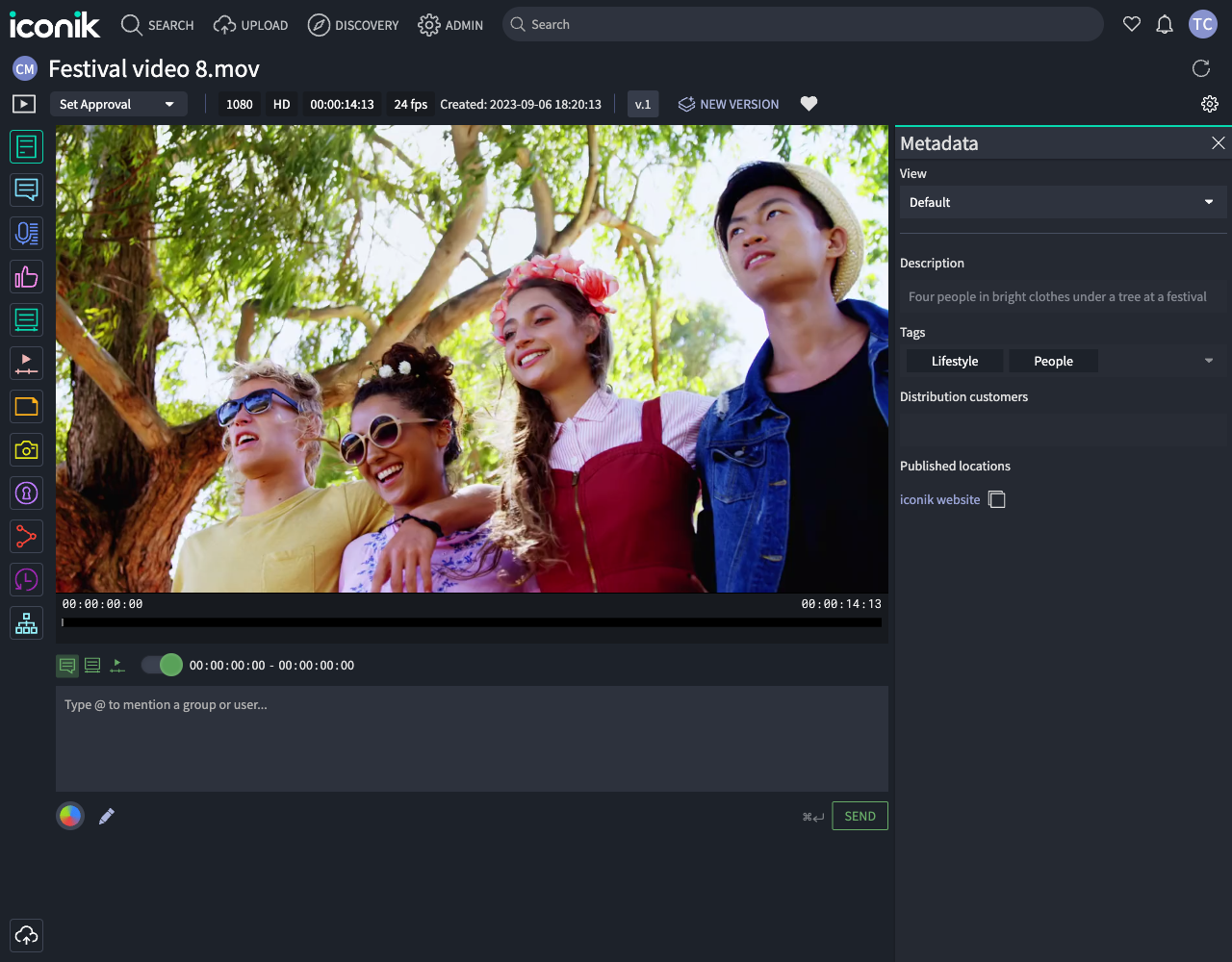Click the SEND comment button
Viewport: 1232px width, 962px height.
tap(860, 816)
